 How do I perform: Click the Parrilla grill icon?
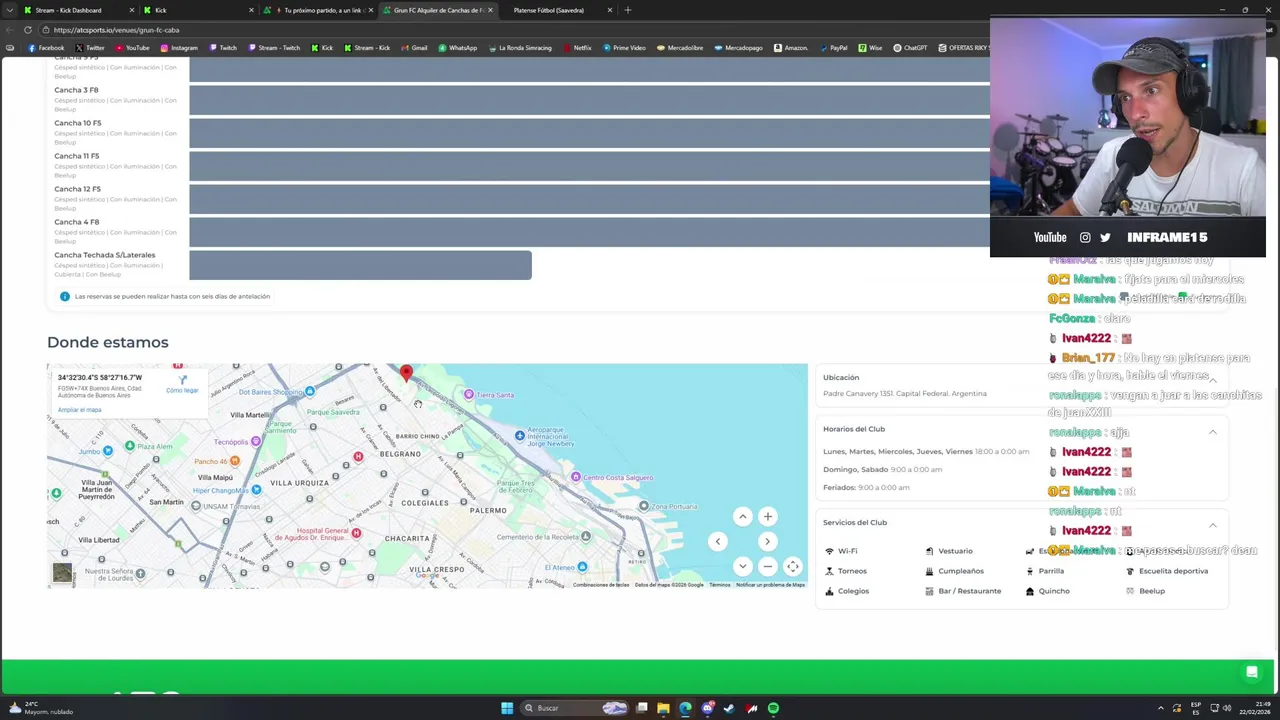pyautogui.click(x=1029, y=571)
